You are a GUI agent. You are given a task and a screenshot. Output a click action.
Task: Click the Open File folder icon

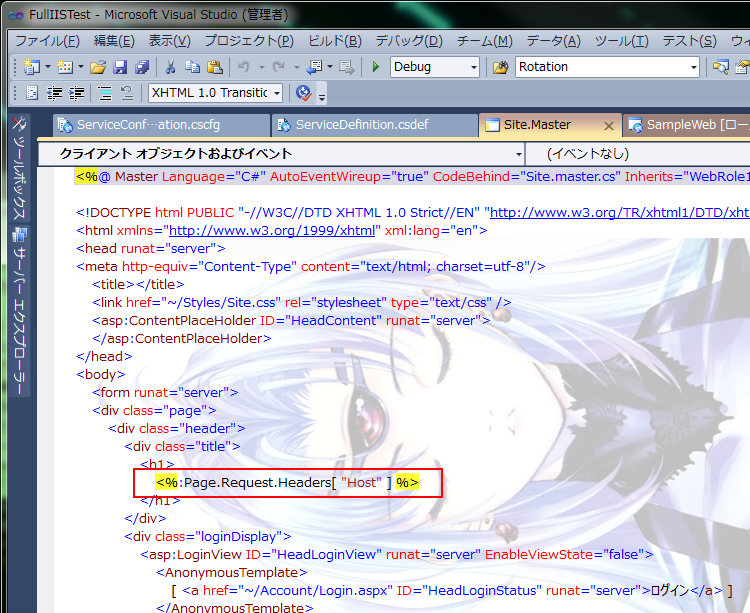[98, 67]
